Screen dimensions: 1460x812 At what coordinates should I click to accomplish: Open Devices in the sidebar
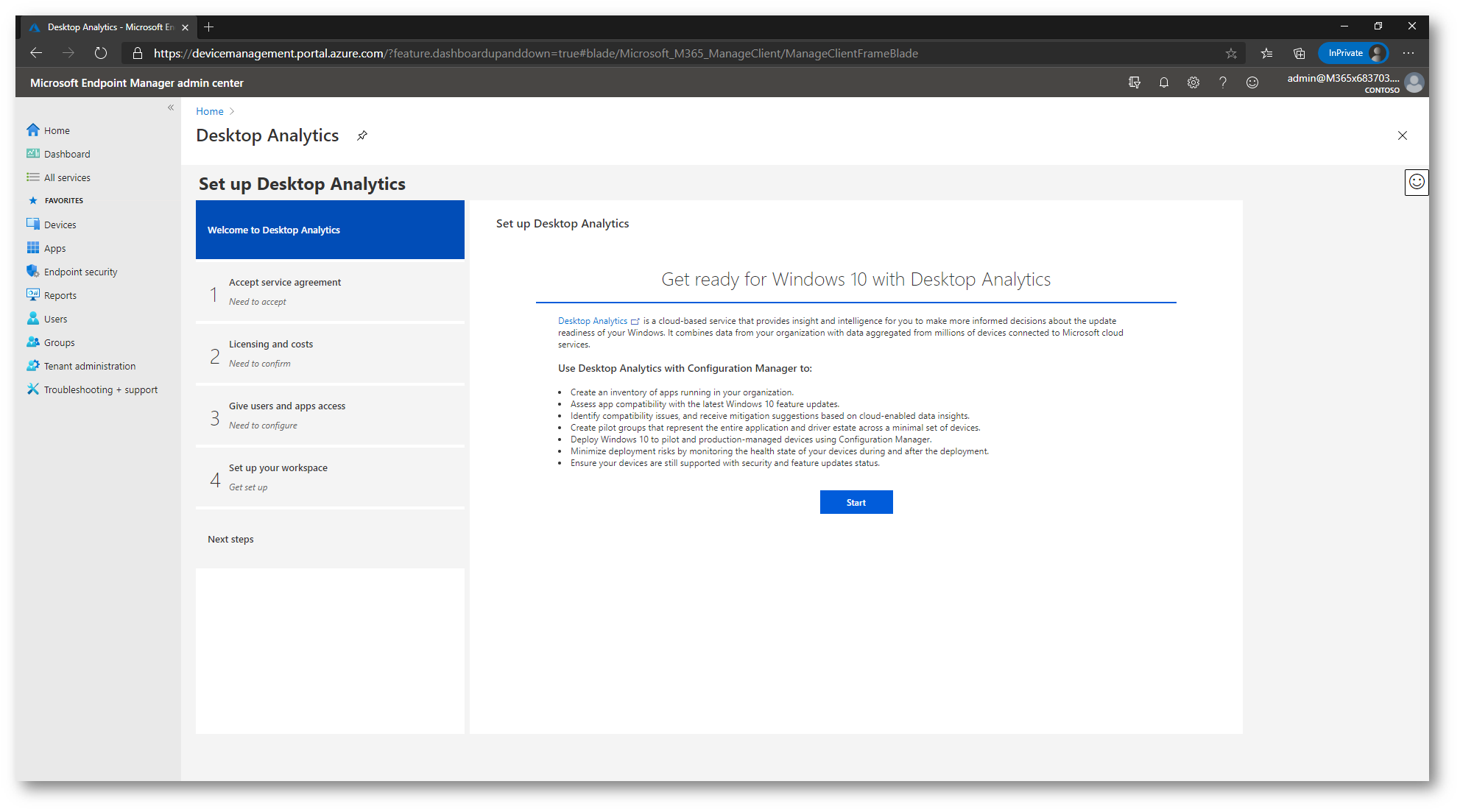[x=60, y=225]
